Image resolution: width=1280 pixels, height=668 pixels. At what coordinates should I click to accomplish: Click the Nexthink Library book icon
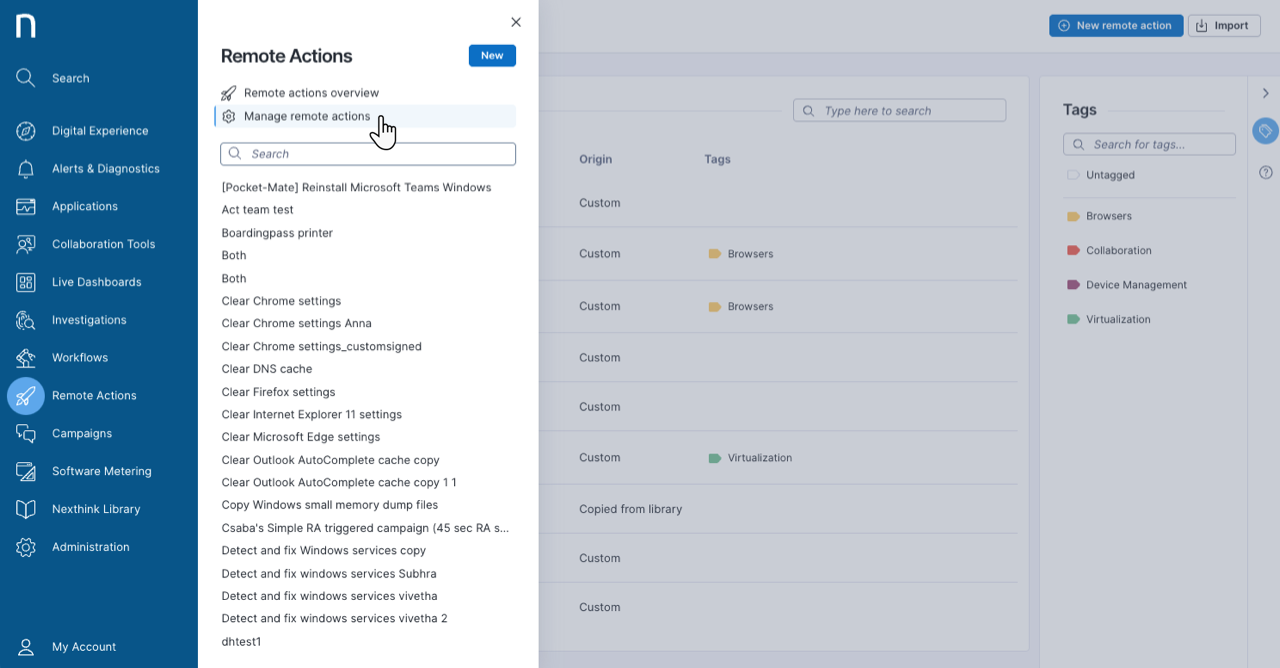pos(26,509)
